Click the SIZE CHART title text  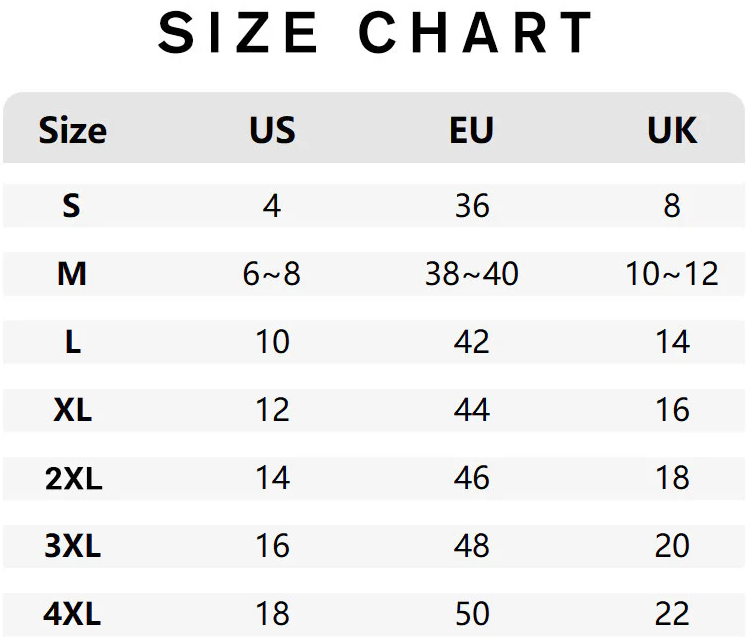pos(376,34)
